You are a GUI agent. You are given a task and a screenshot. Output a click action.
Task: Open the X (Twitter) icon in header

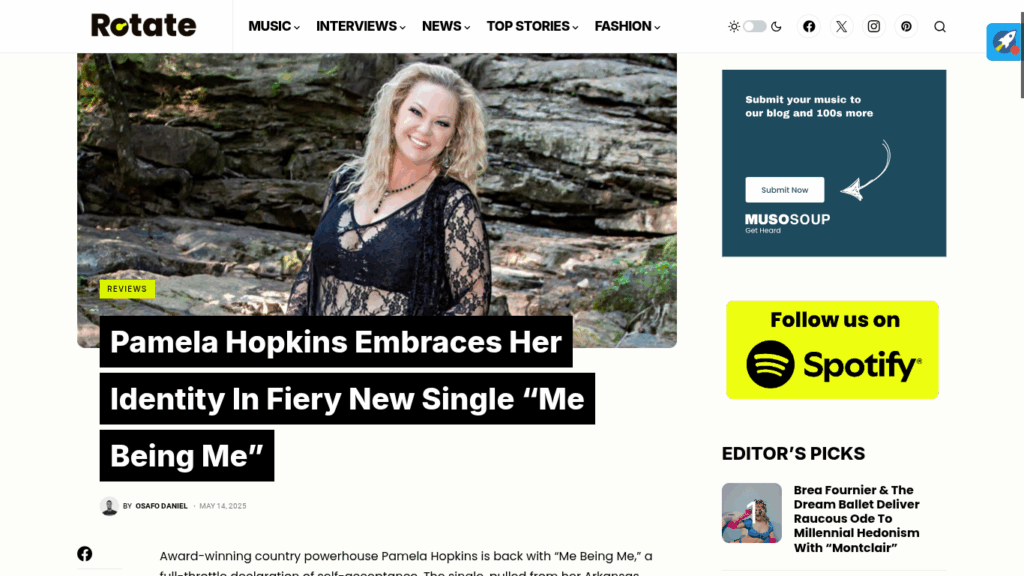coord(841,27)
